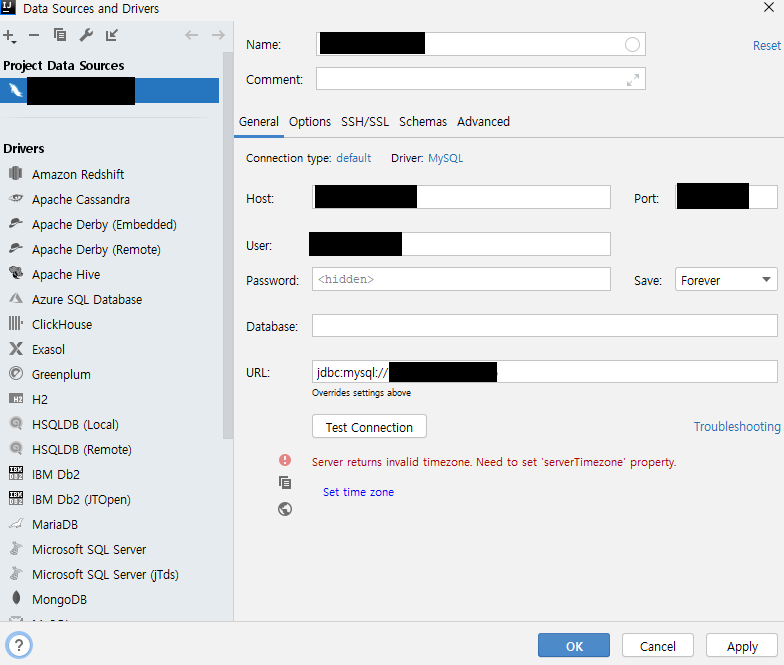Focus the Host input field

point(461,197)
